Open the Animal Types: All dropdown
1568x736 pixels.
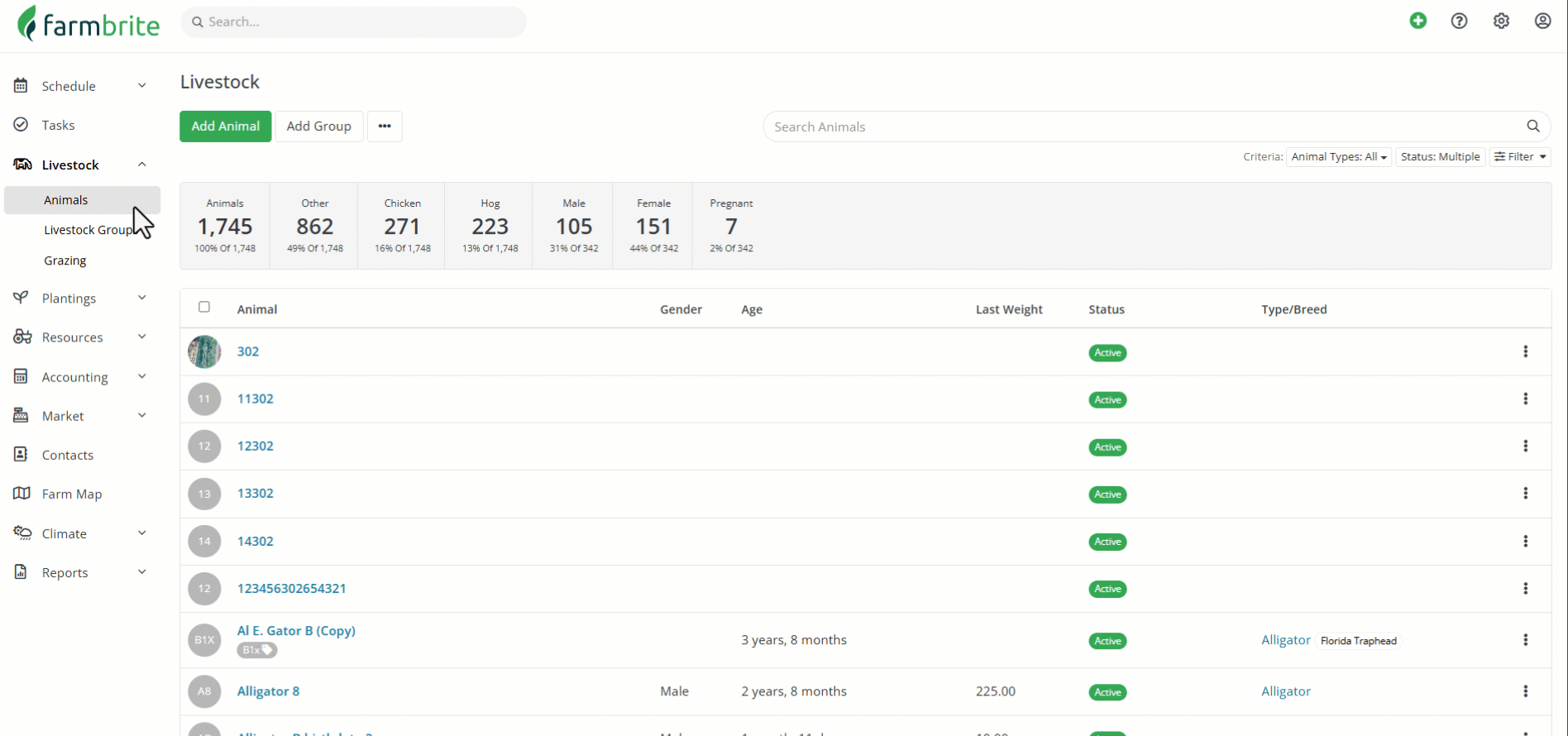coord(1339,157)
